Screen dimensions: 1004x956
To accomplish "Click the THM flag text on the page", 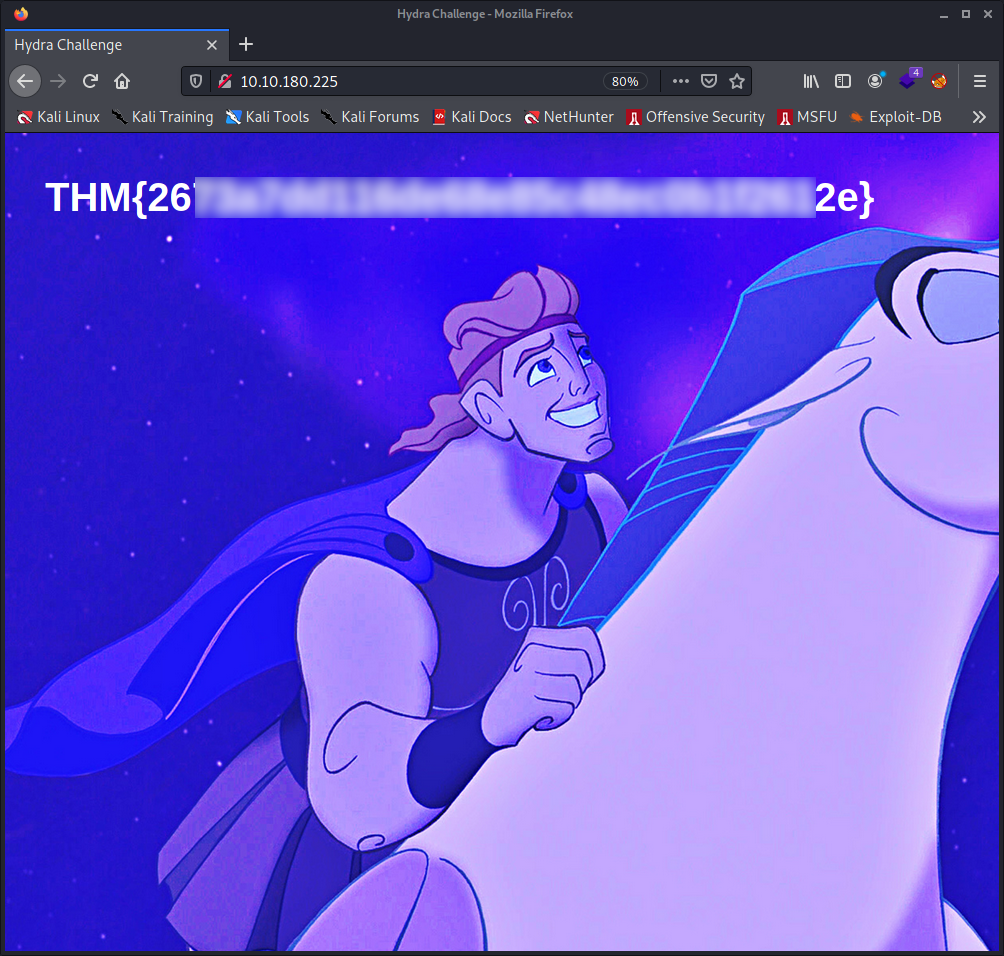I will 460,197.
